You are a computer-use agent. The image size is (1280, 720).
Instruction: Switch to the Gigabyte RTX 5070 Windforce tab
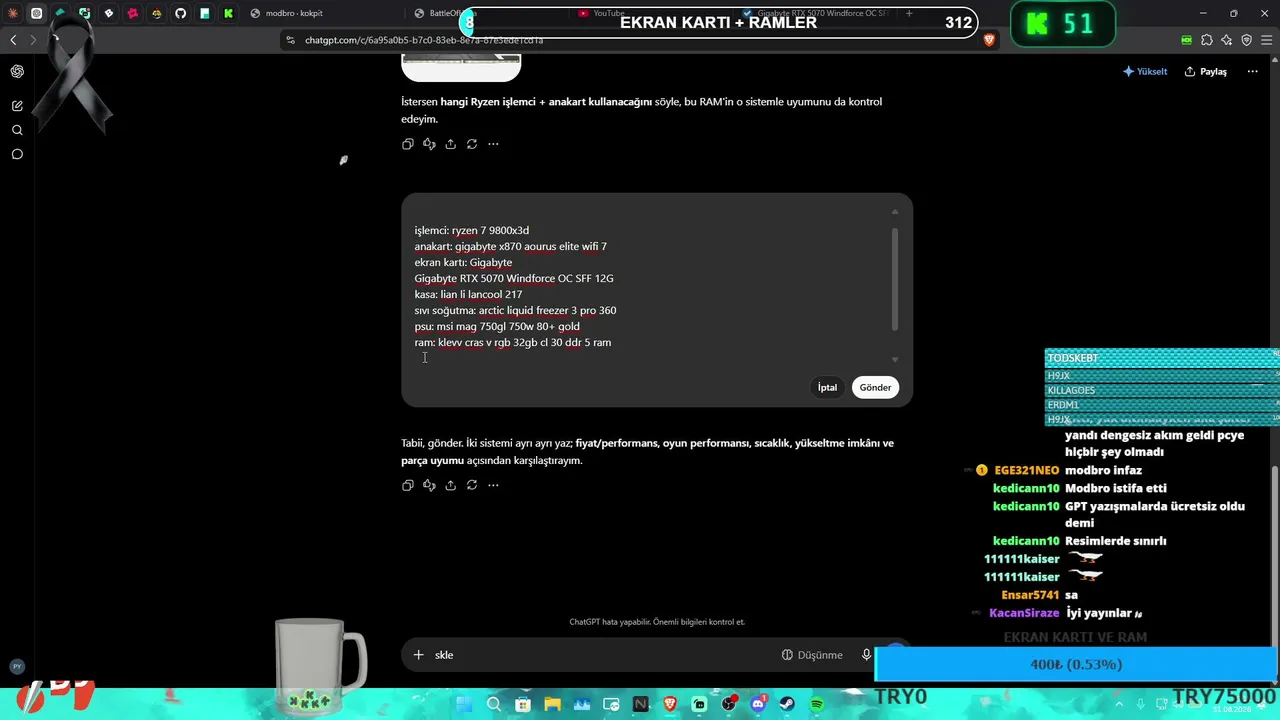[815, 13]
